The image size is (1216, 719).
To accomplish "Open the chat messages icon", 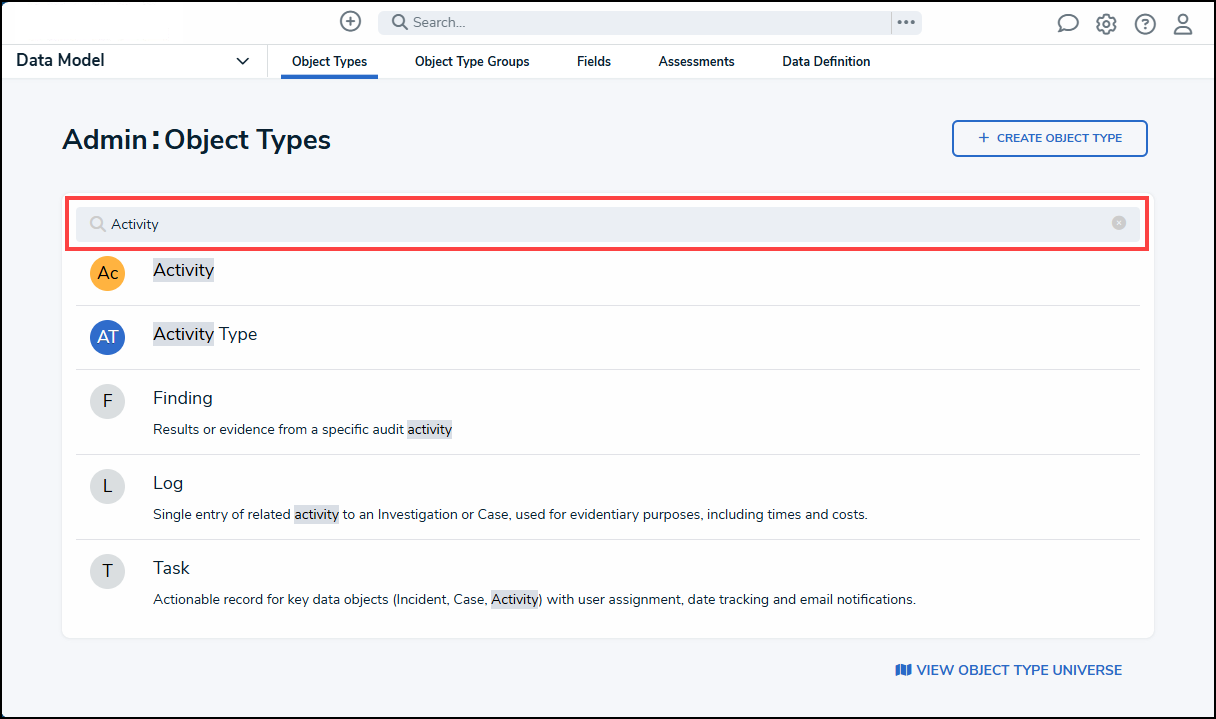I will tap(1068, 24).
